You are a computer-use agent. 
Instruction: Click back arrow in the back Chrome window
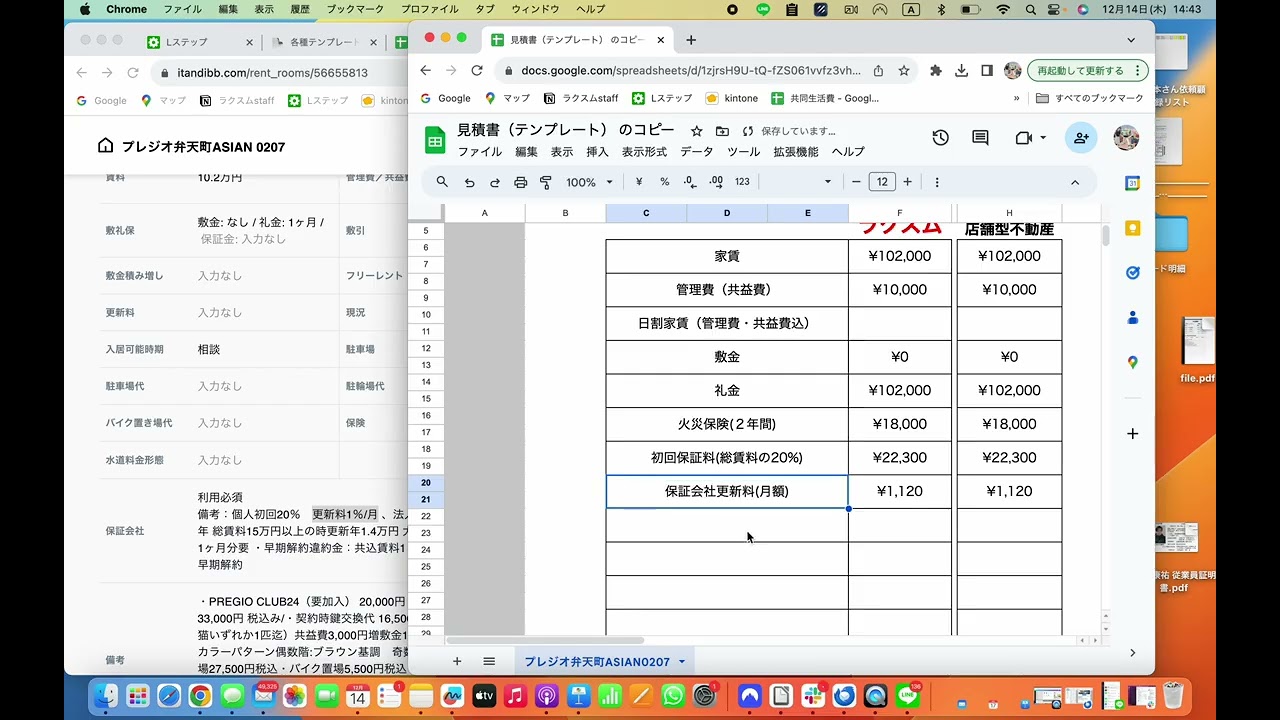click(x=82, y=73)
